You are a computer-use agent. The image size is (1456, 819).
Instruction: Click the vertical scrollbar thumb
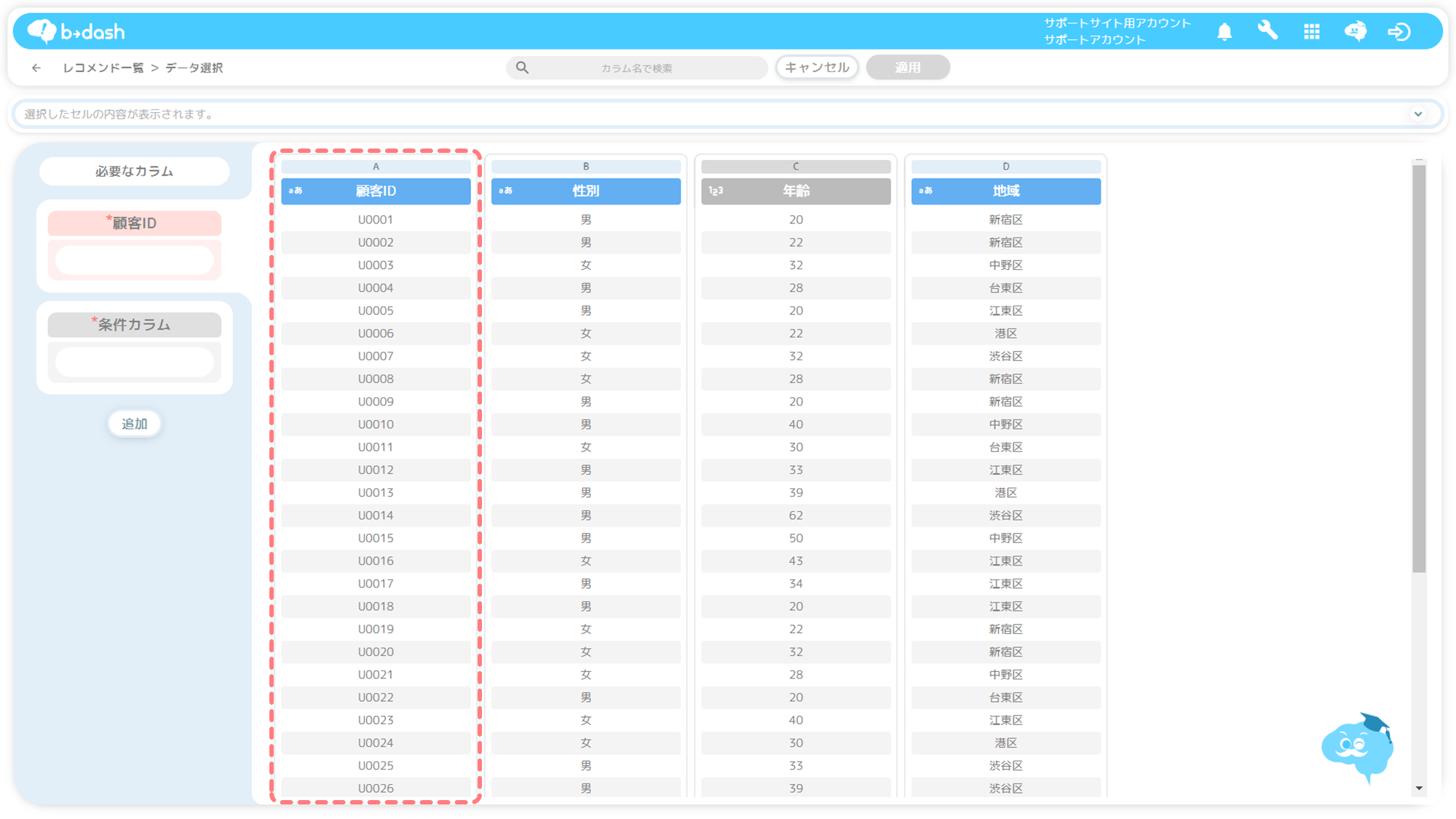pyautogui.click(x=1419, y=368)
